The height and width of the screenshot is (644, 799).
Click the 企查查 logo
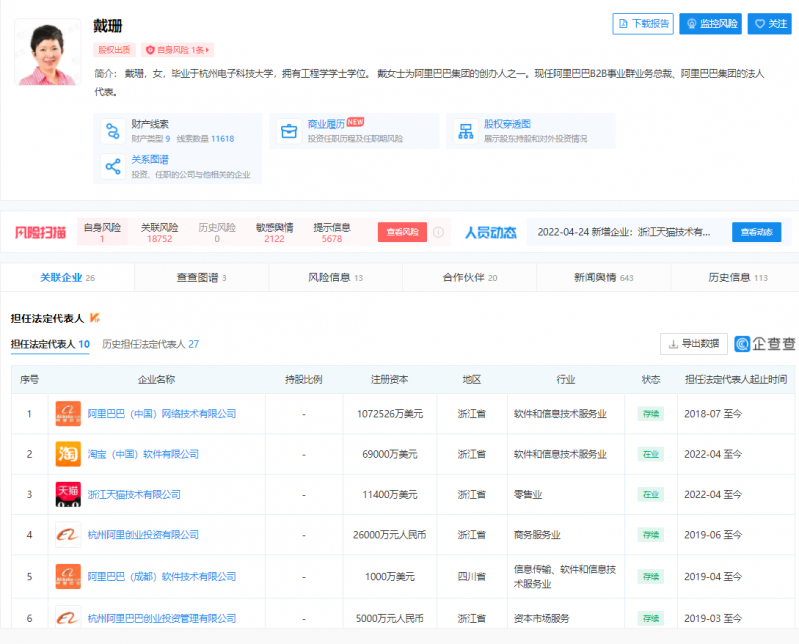[x=764, y=344]
